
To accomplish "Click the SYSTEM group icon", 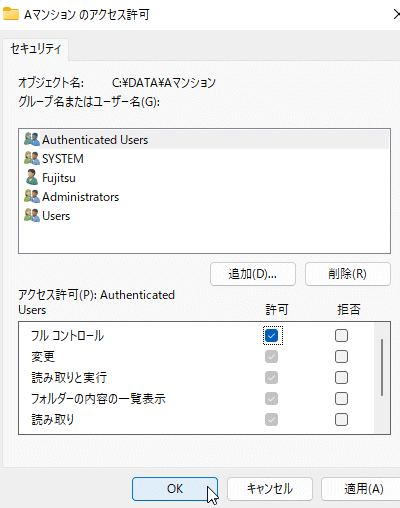I will pos(32,158).
